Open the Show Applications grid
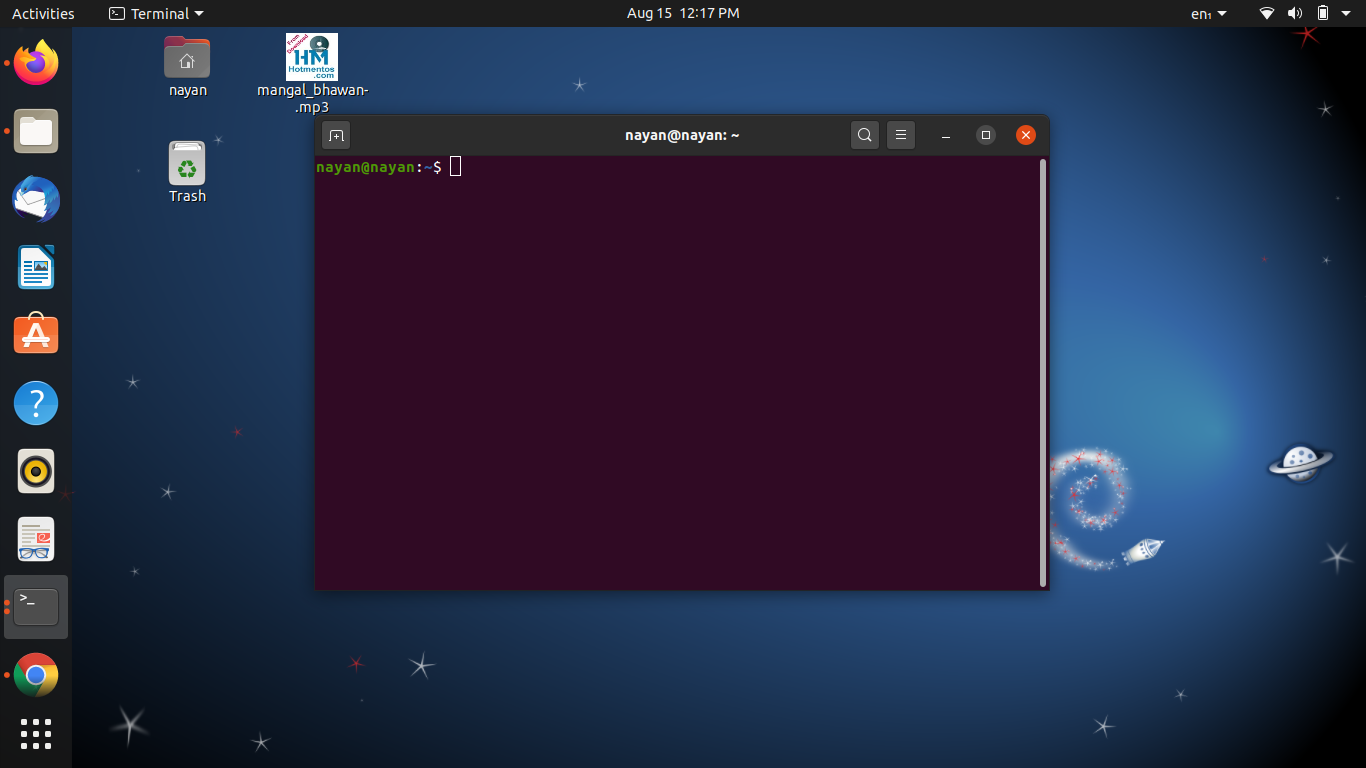The width and height of the screenshot is (1366, 768). coord(36,734)
